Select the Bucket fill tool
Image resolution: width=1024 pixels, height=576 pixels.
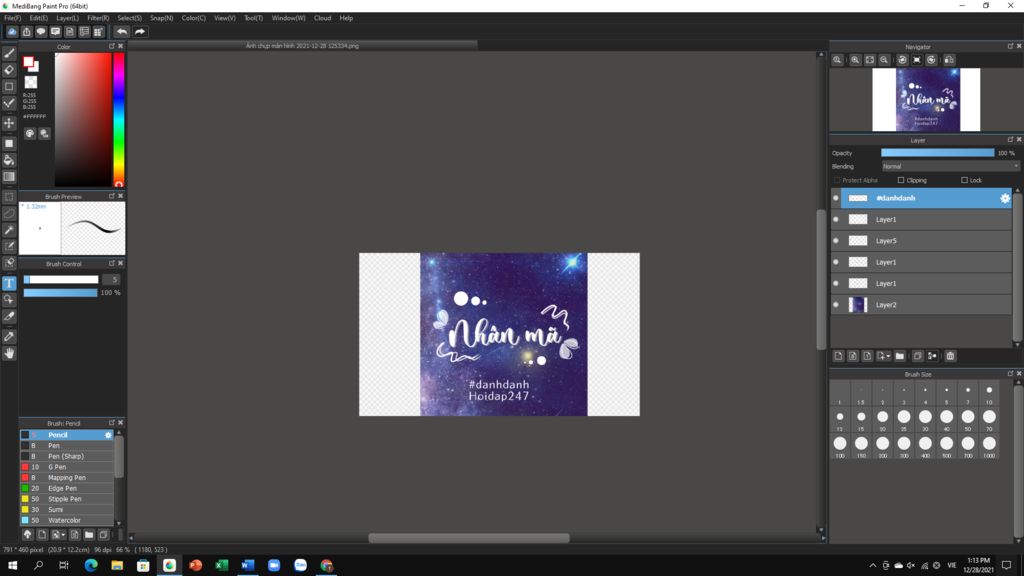click(x=9, y=160)
